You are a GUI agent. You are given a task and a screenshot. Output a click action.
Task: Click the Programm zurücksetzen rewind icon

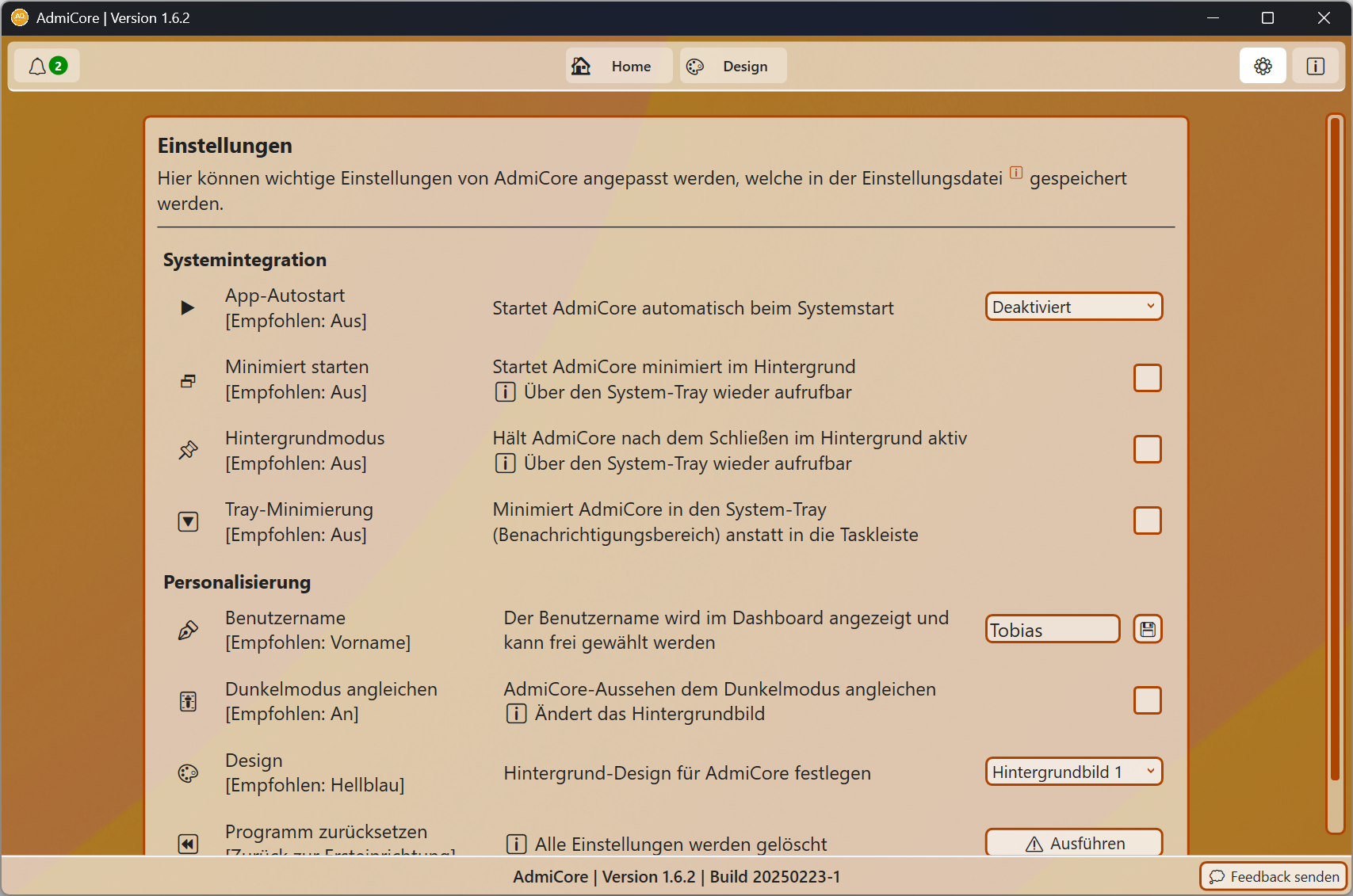coord(188,844)
